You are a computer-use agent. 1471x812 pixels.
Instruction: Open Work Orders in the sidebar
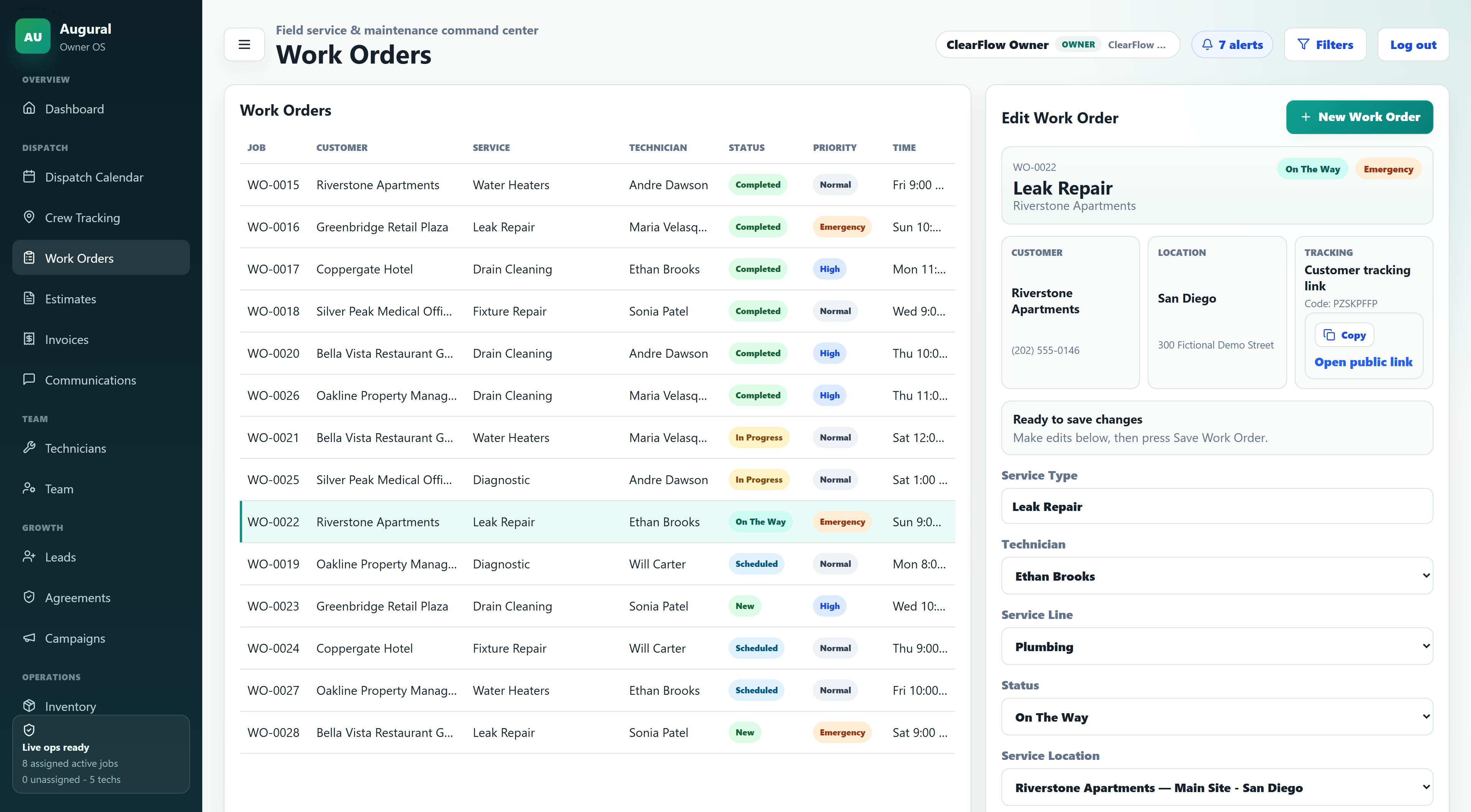pos(101,258)
